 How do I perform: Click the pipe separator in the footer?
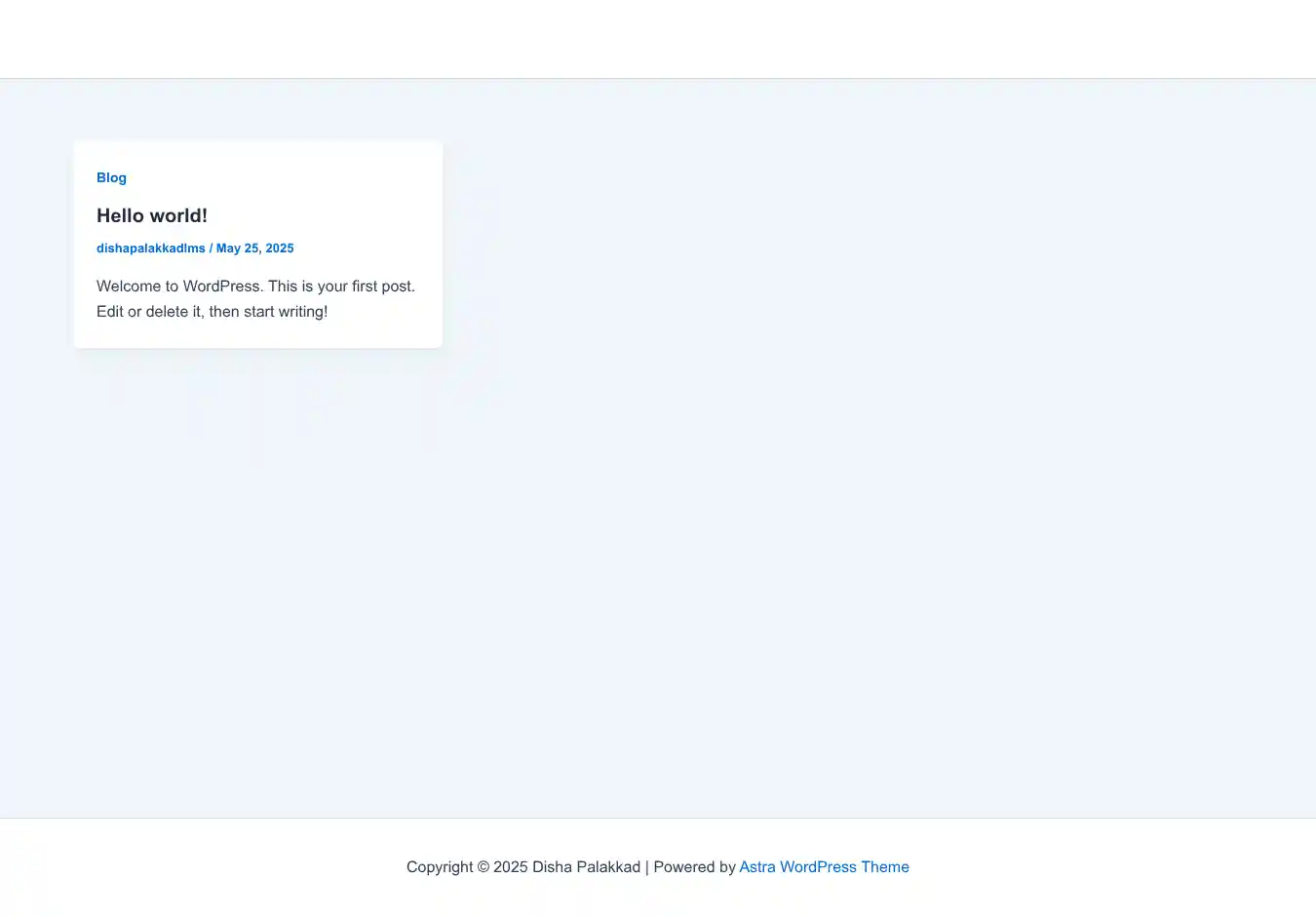pyautogui.click(x=647, y=866)
